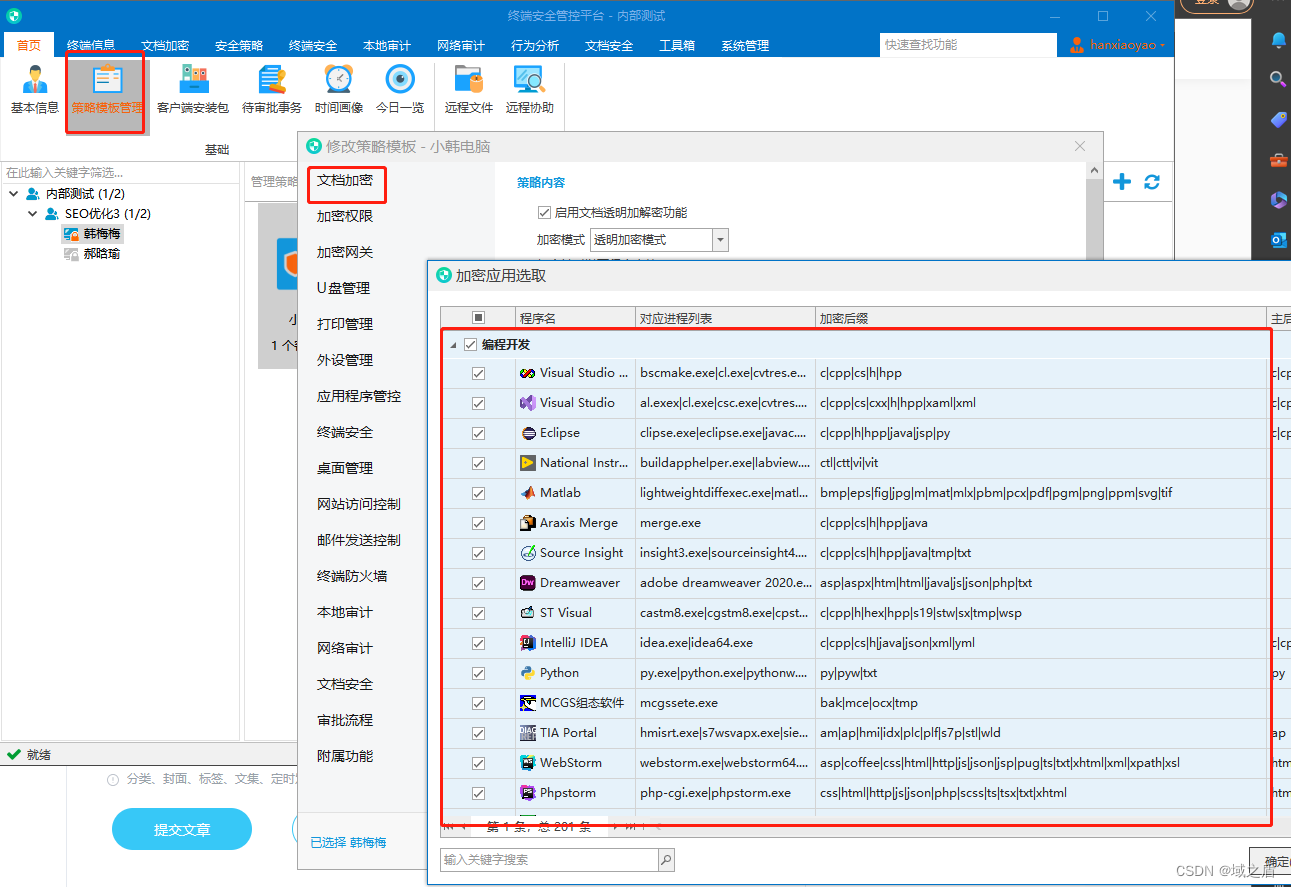
Task: Click the notification bell in the right sidebar
Action: [x=1278, y=40]
